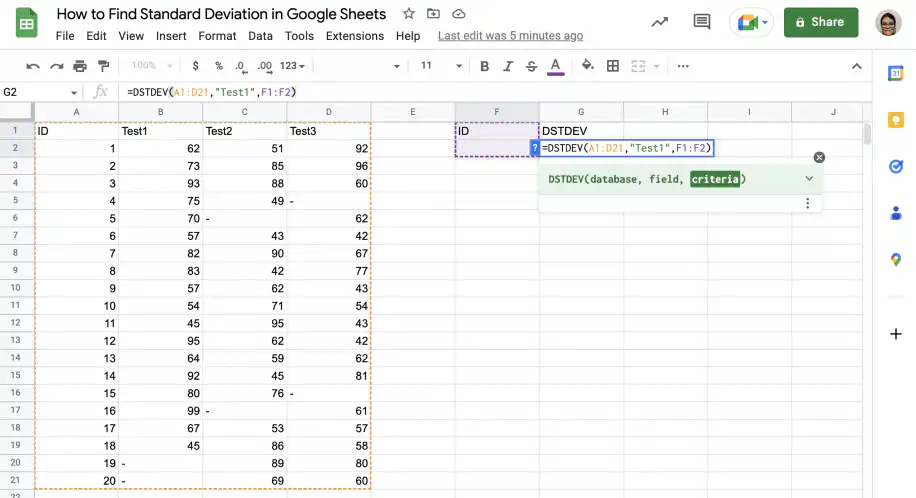Hide the menus with chevron
This screenshot has height=498, width=916.
856,66
